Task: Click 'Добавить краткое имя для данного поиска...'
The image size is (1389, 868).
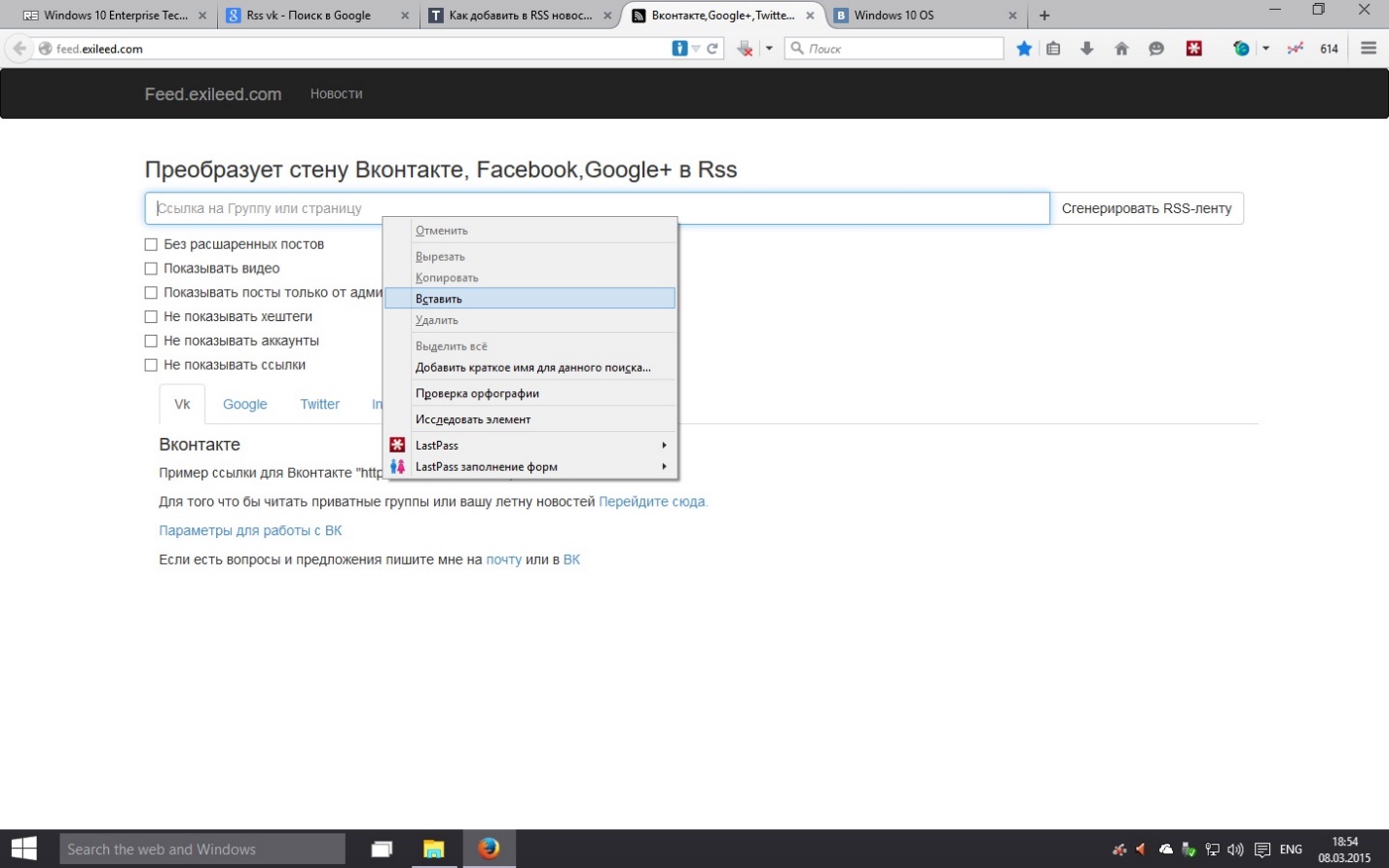Action: point(530,368)
